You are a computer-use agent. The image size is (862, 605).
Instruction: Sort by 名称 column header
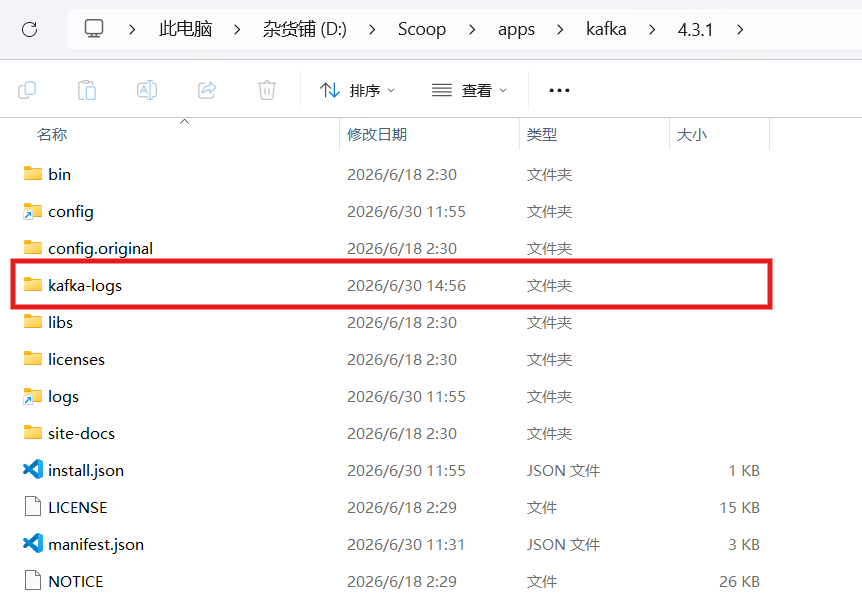point(52,135)
